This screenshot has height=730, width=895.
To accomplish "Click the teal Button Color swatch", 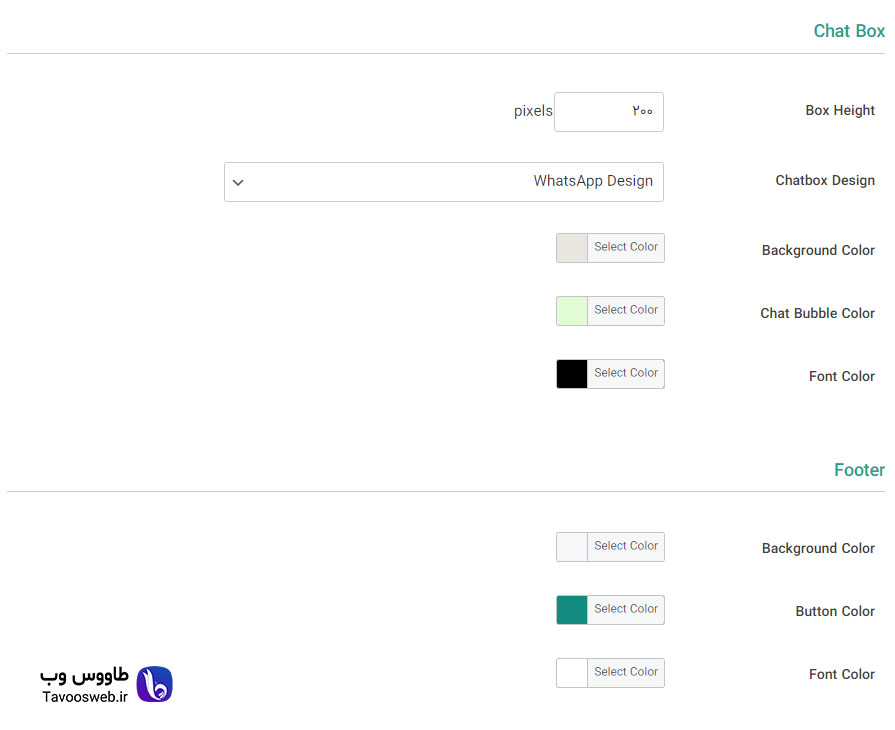I will [x=572, y=610].
